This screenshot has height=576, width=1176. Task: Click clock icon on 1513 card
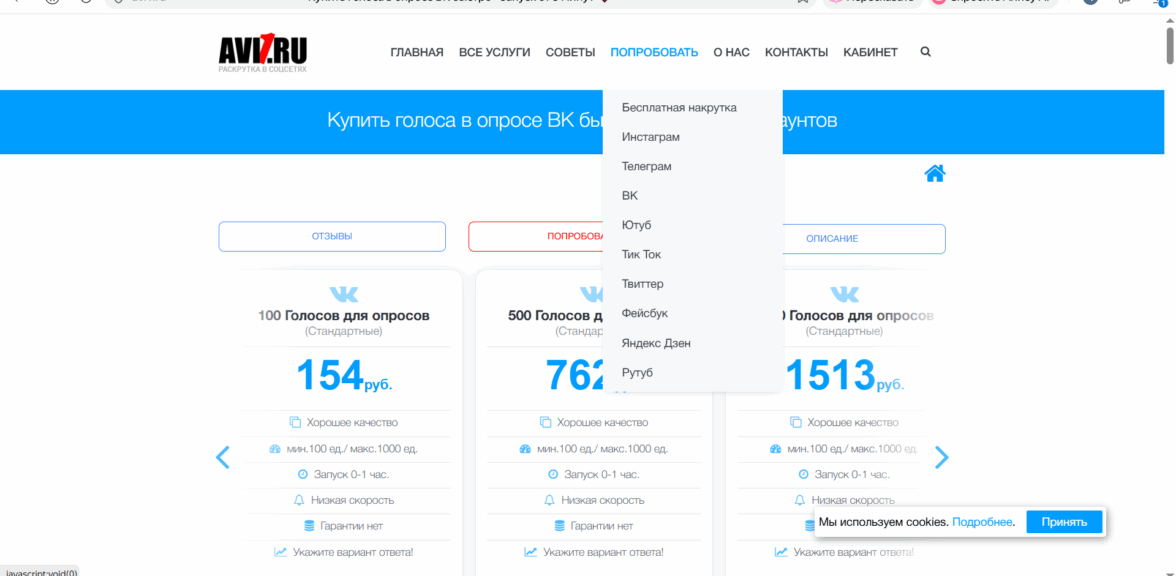pyautogui.click(x=804, y=475)
